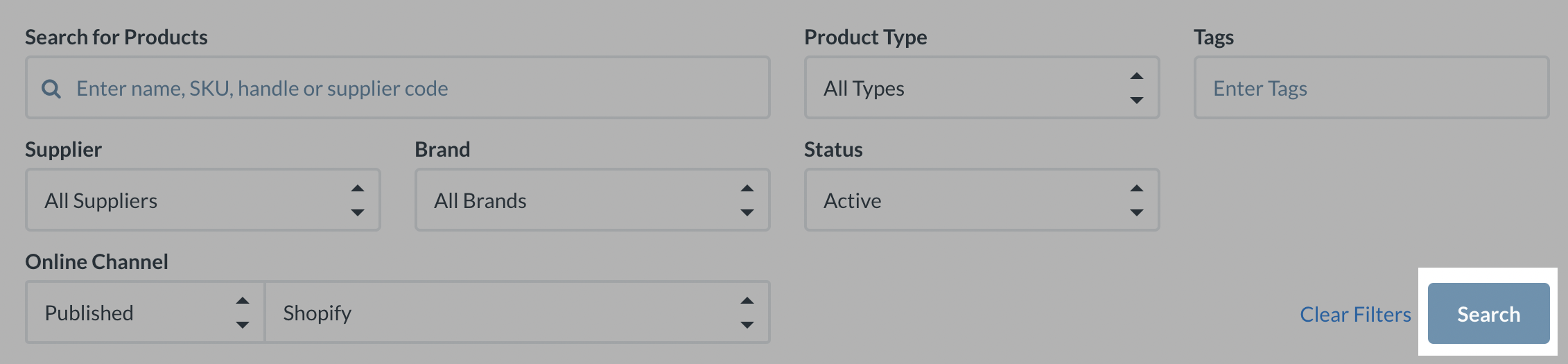Open the Published channel status dropdown
This screenshot has height=364, width=1568.
132,313
